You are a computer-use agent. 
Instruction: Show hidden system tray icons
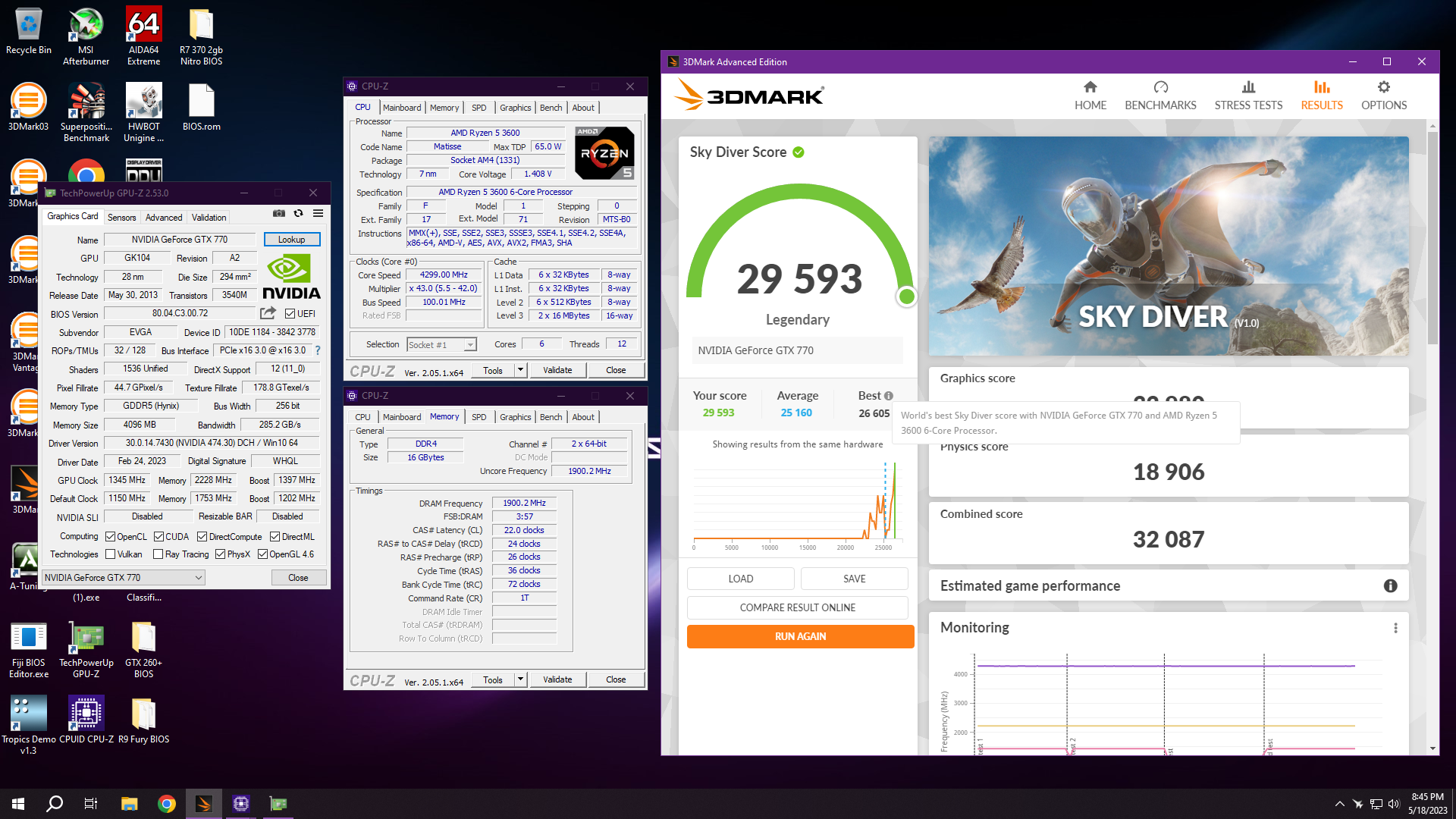(x=1340, y=804)
